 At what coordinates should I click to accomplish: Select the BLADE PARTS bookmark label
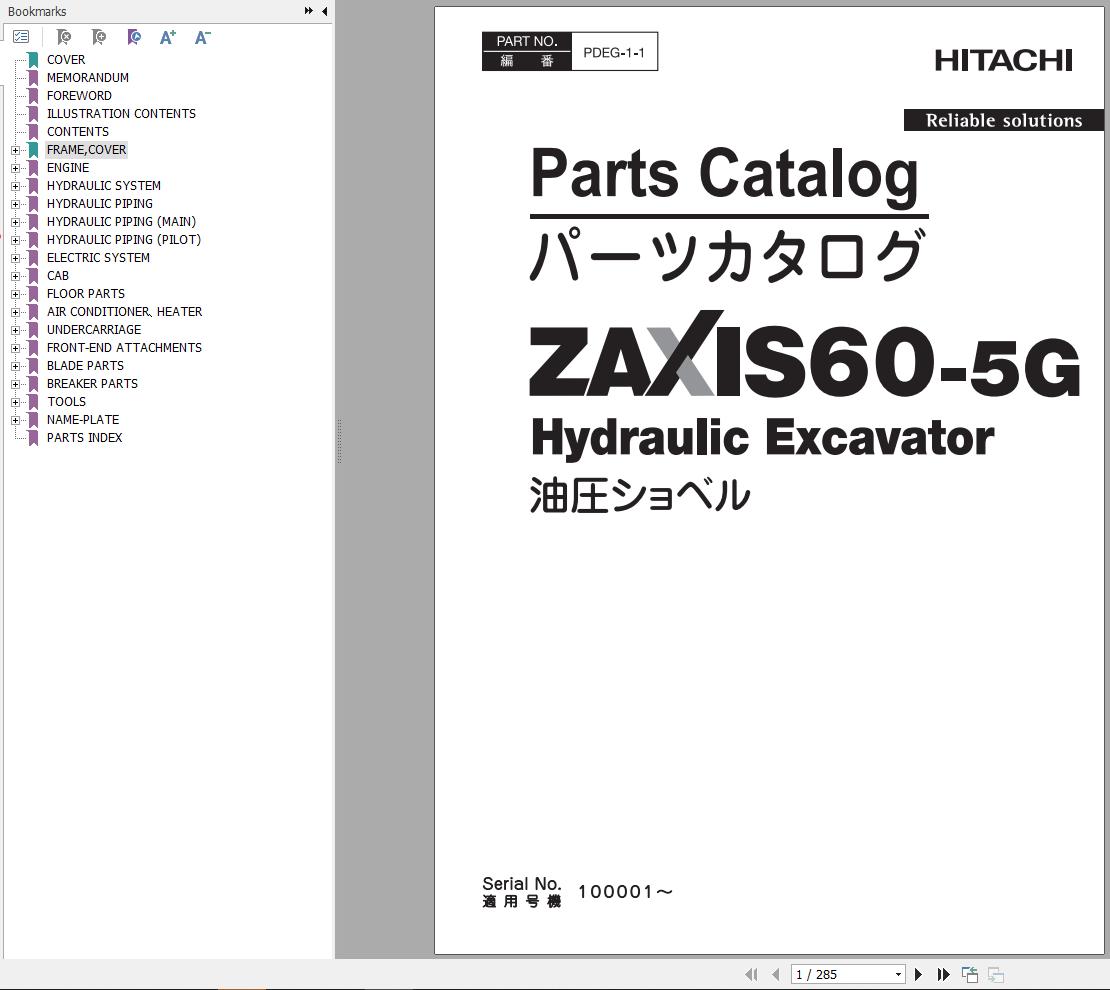tap(85, 365)
